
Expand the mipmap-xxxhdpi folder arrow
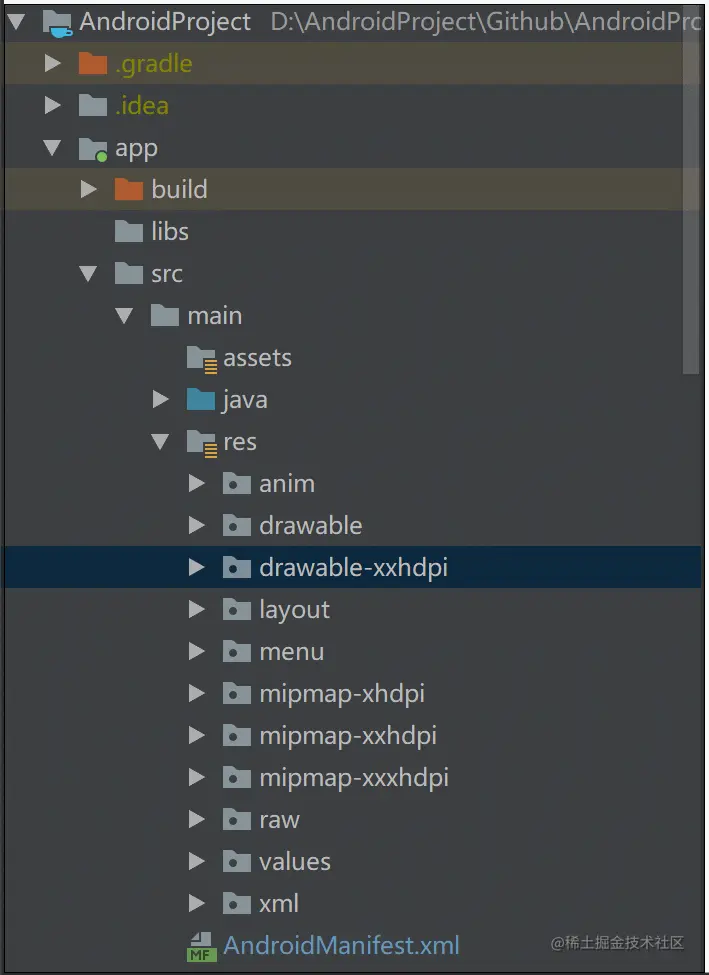pyautogui.click(x=197, y=777)
